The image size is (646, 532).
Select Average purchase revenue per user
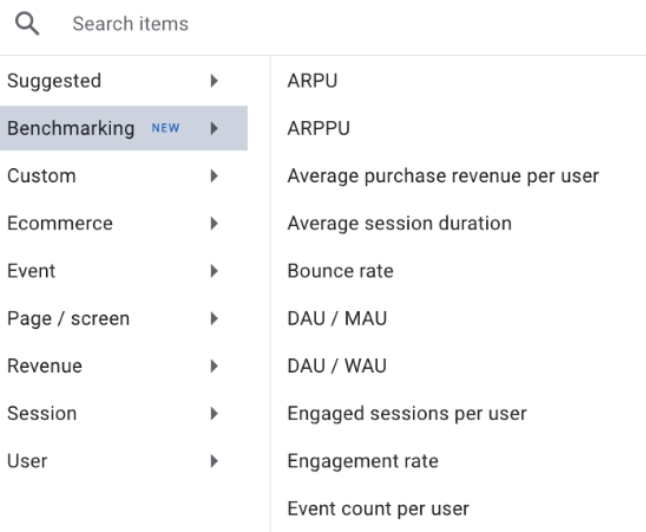(443, 176)
